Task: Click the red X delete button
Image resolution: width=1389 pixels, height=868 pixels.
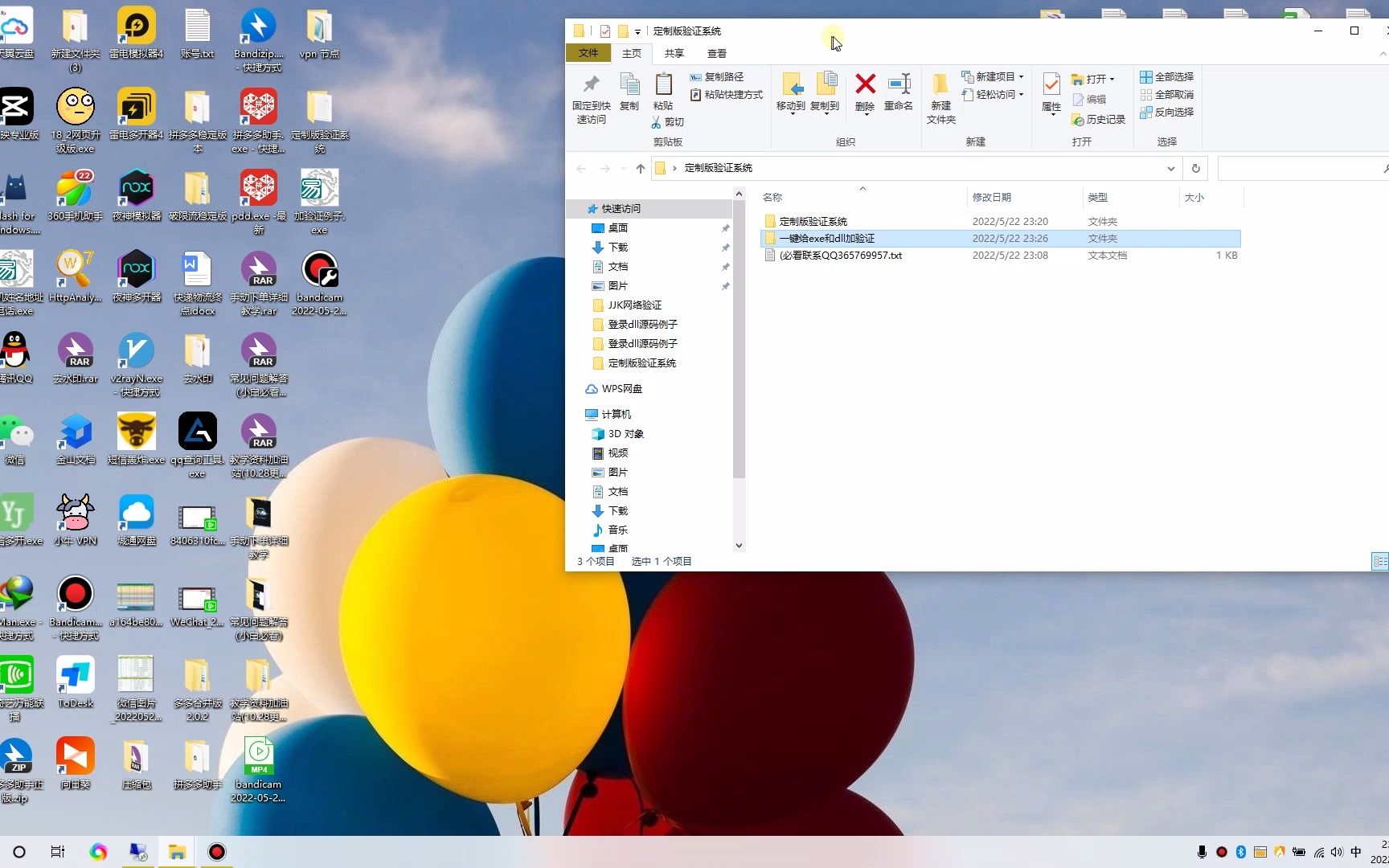Action: 865,93
